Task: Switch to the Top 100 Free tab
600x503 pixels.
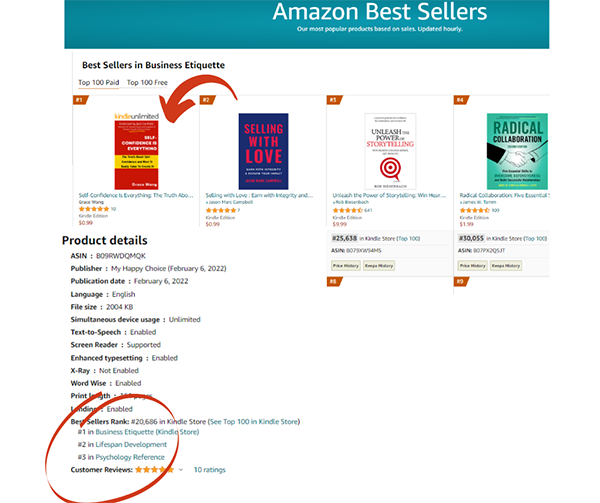Action: (x=147, y=82)
